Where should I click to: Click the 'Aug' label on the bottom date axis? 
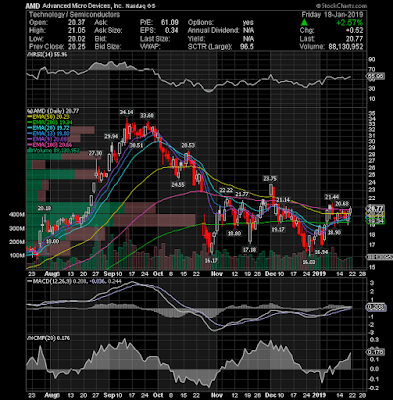(x=50, y=395)
